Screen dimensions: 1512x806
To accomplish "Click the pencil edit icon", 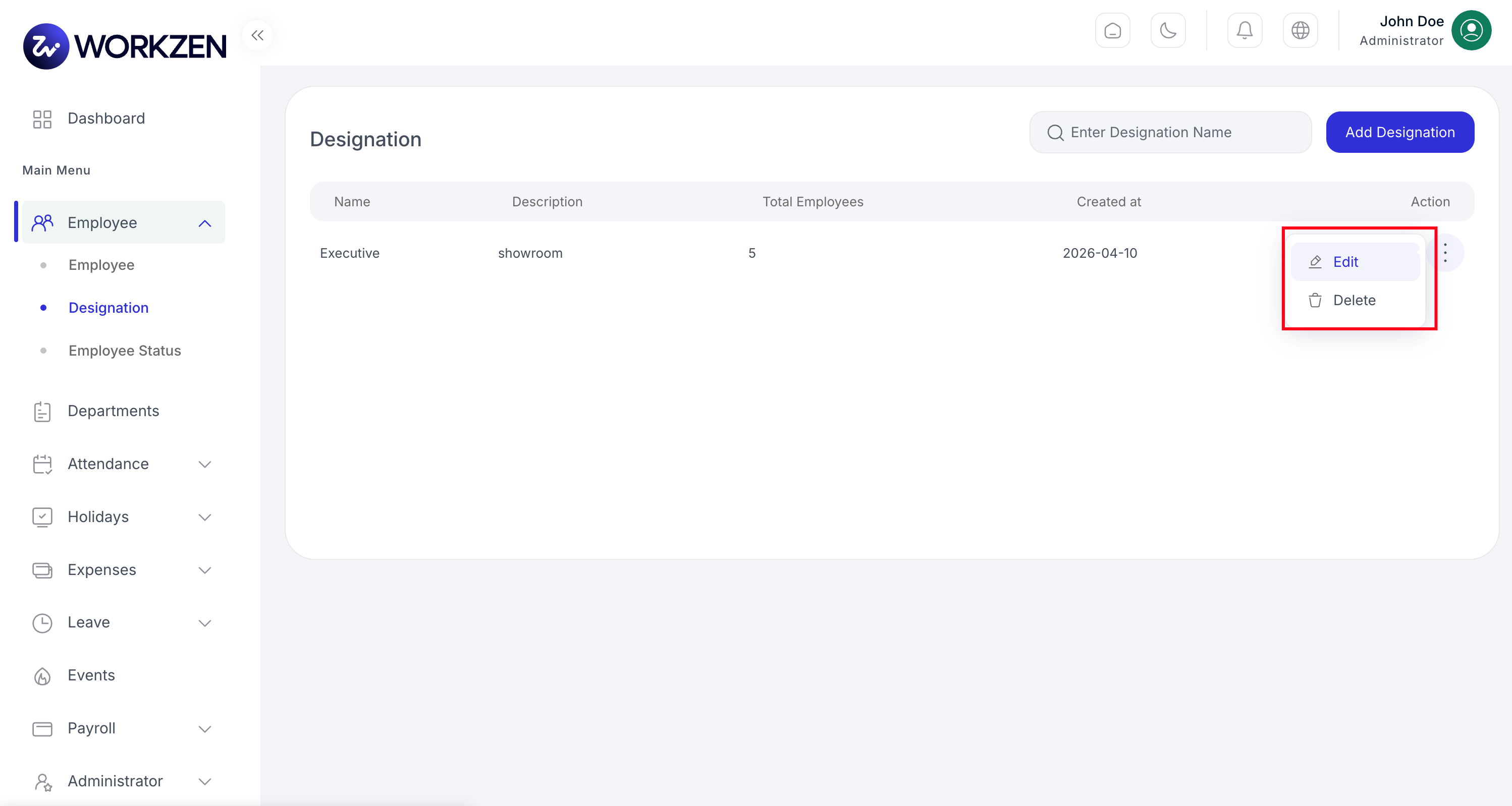I will coord(1315,262).
